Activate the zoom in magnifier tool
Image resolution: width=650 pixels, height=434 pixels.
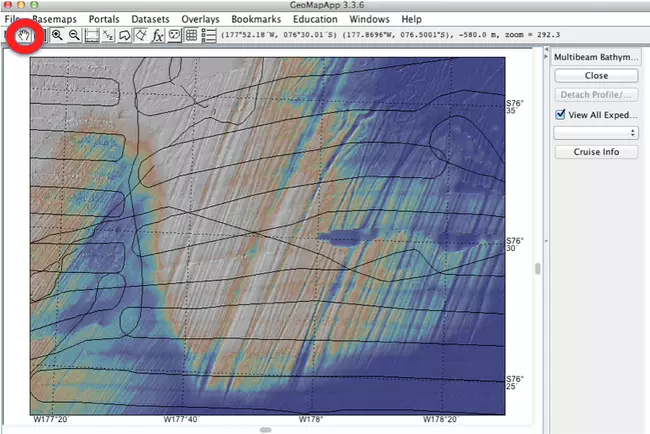coord(57,35)
